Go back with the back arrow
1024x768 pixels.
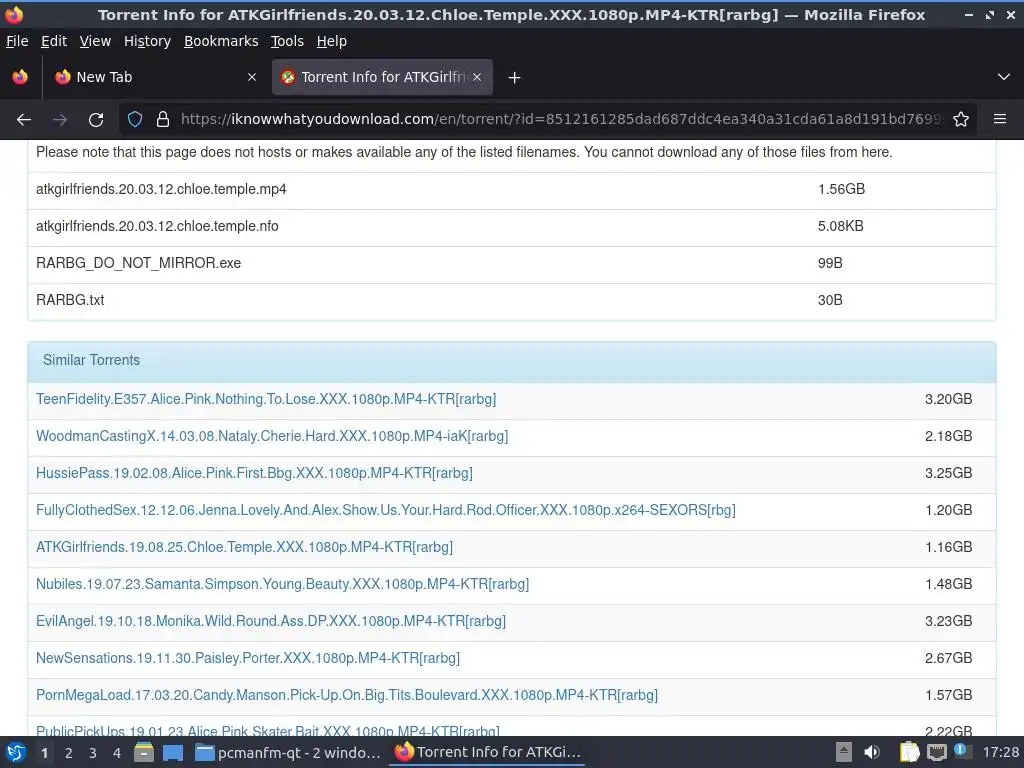point(24,120)
